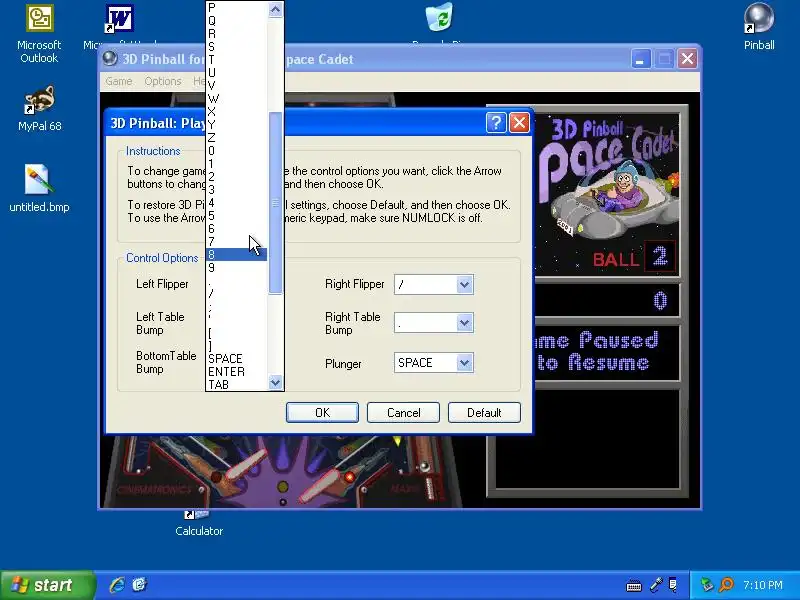Expand the Right Flipper key dropdown
Viewport: 800px width, 600px height.
(464, 285)
